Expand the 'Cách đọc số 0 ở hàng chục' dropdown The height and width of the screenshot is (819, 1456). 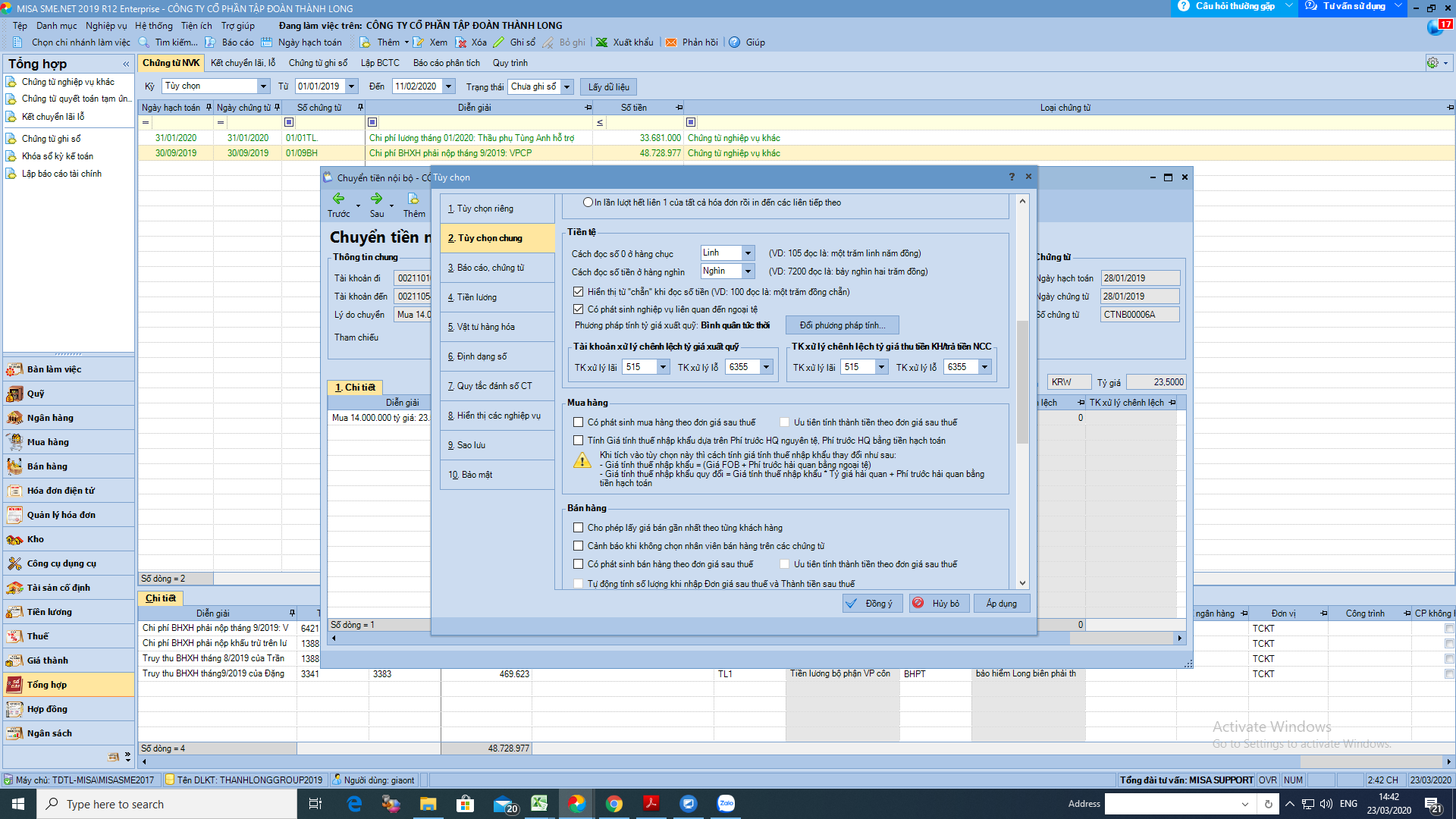748,253
